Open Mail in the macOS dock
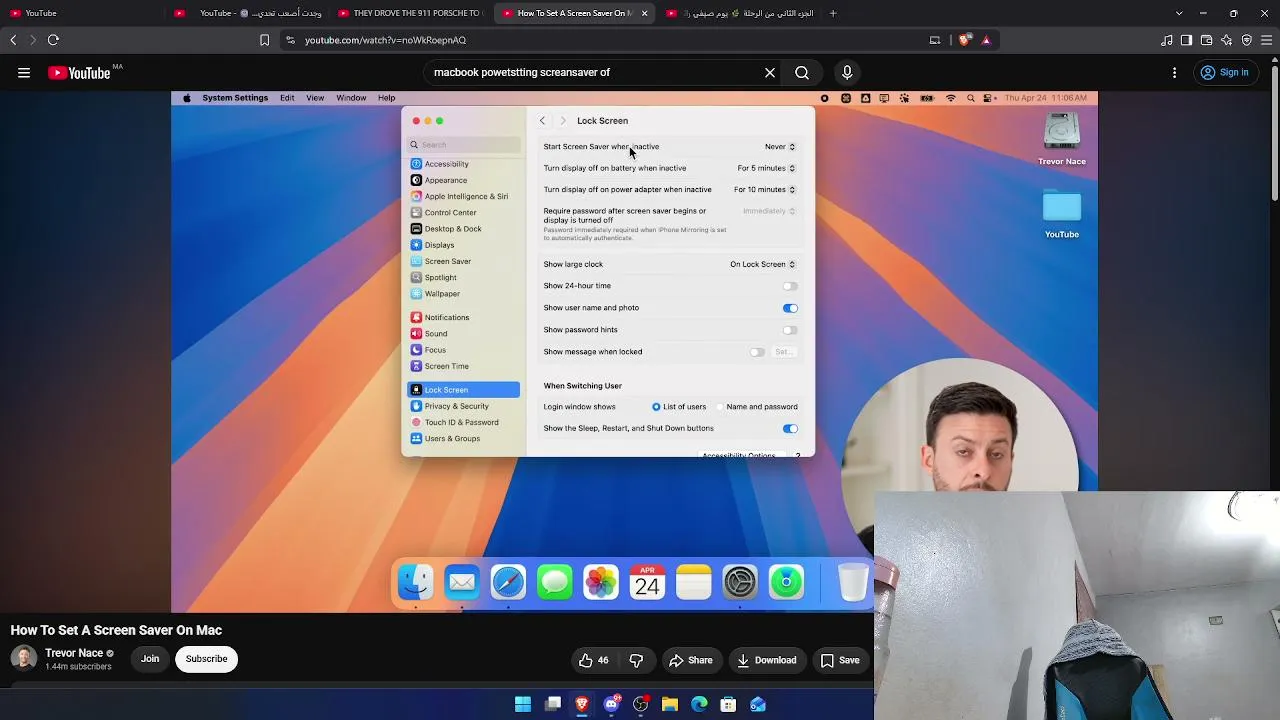The image size is (1280, 720). point(462,582)
